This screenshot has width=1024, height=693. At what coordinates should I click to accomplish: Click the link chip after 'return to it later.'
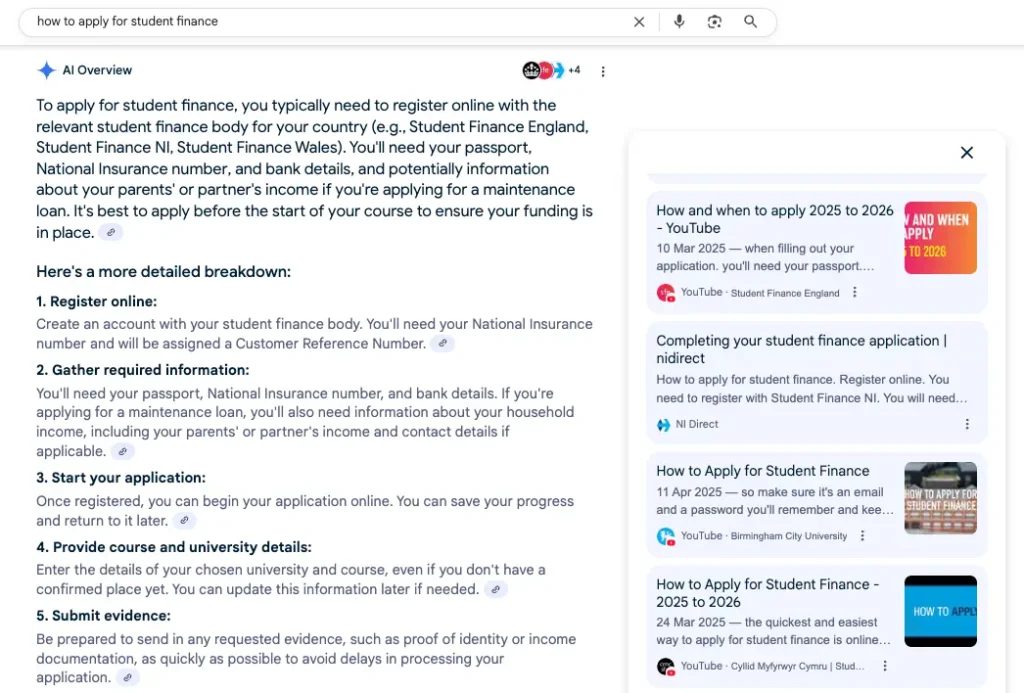[x=185, y=521]
